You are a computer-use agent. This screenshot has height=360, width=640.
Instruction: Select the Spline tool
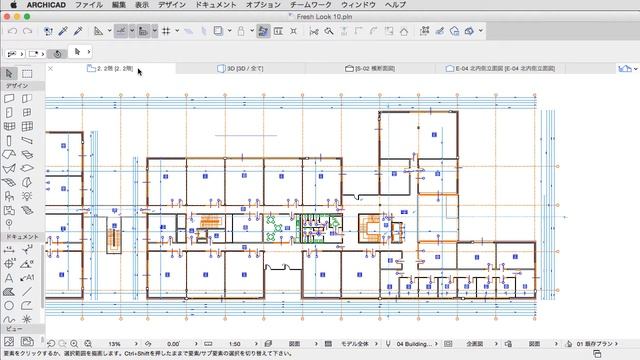[x=9, y=319]
